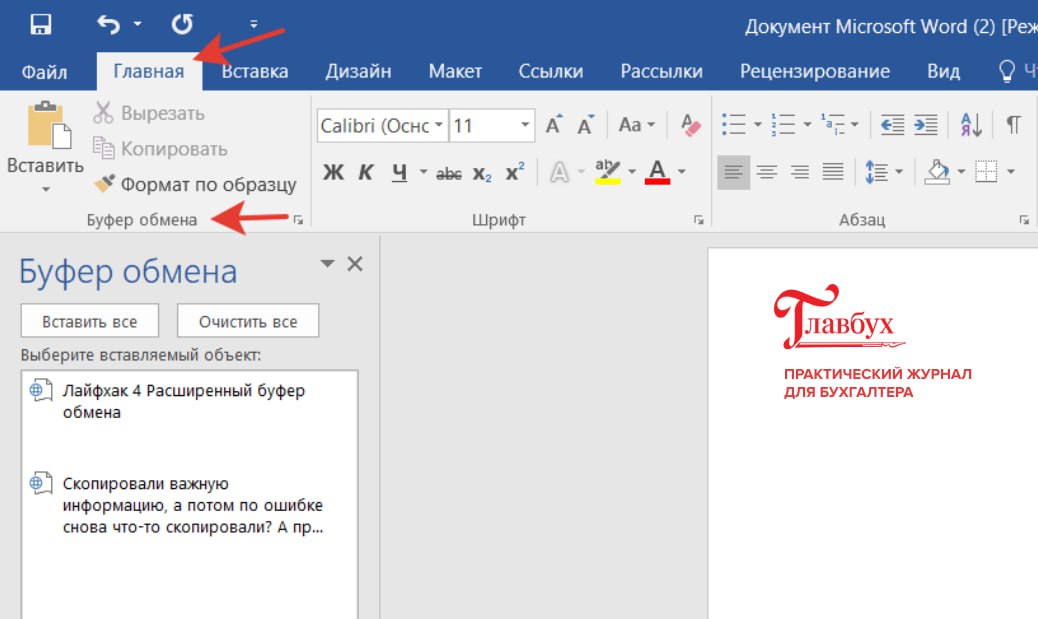Screen dimensions: 1038x619
Task: Open the font size dropdown arrow
Action: point(525,126)
